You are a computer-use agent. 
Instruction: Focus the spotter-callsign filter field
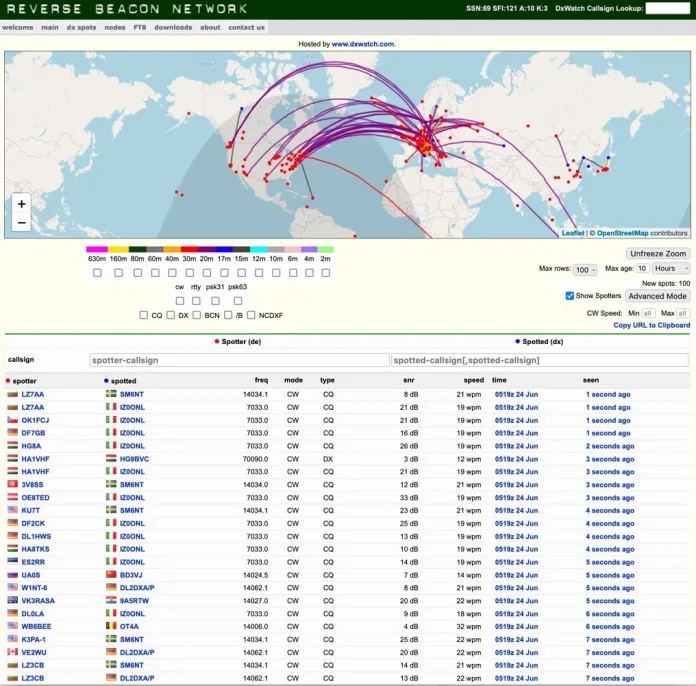238,360
